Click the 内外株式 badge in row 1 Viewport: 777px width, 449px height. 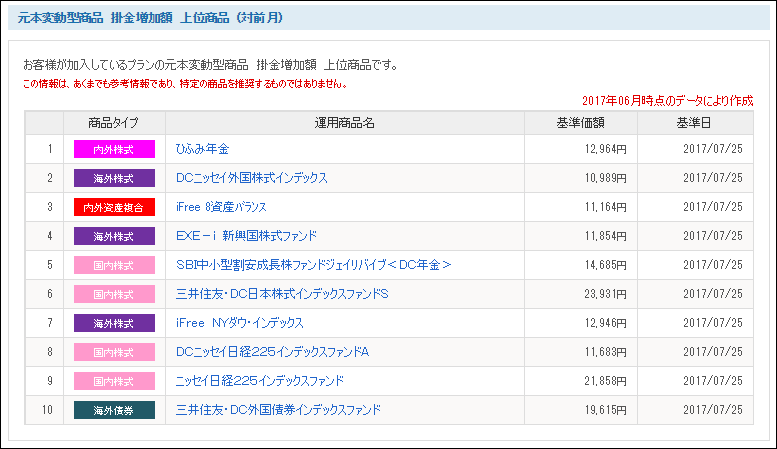coord(114,149)
